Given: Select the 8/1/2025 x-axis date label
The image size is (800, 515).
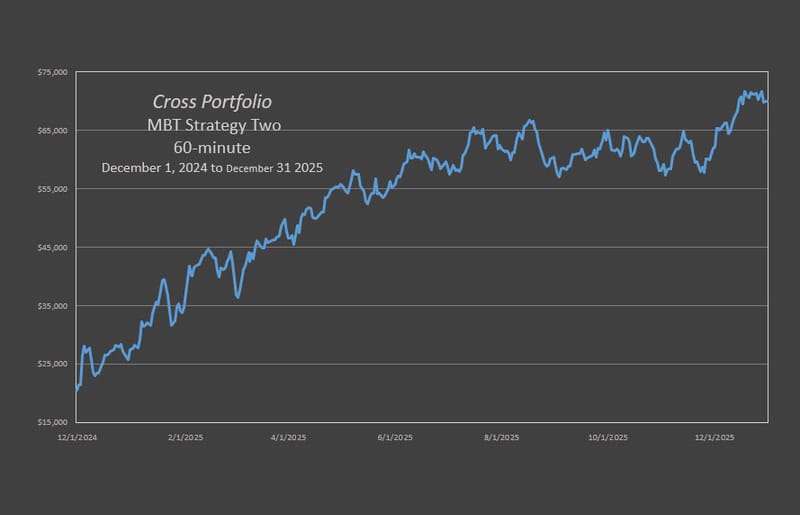Looking at the screenshot, I should [x=500, y=437].
